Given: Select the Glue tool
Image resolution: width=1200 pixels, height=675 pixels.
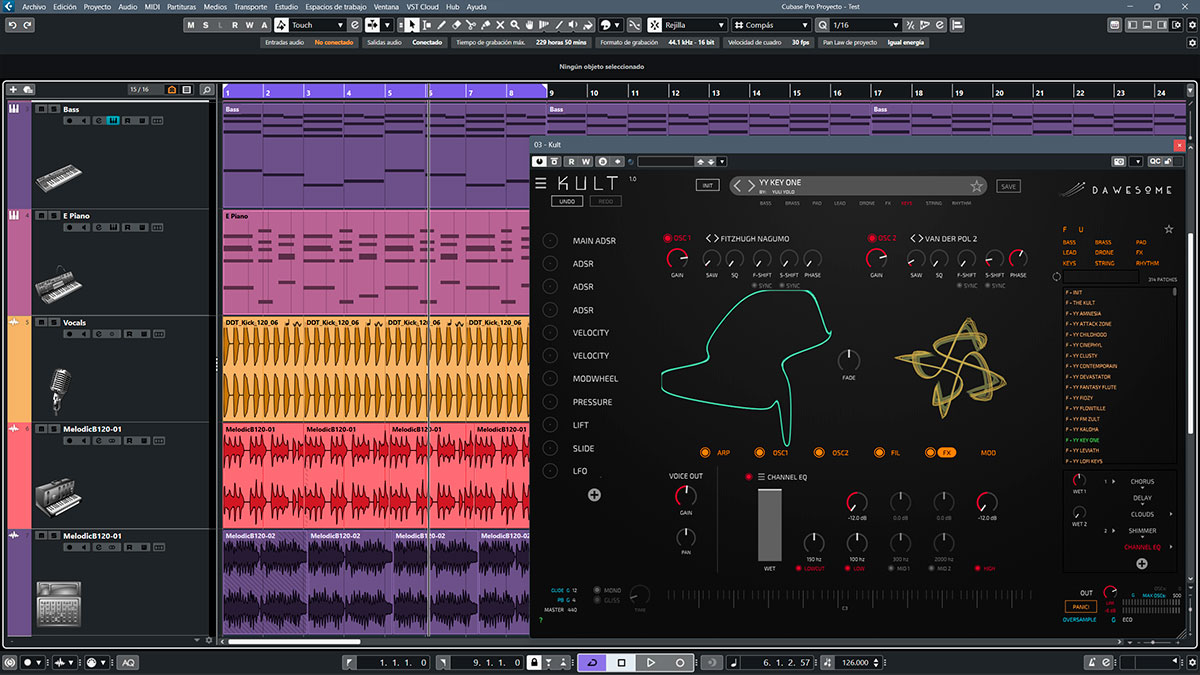Looking at the screenshot, I should tap(485, 24).
